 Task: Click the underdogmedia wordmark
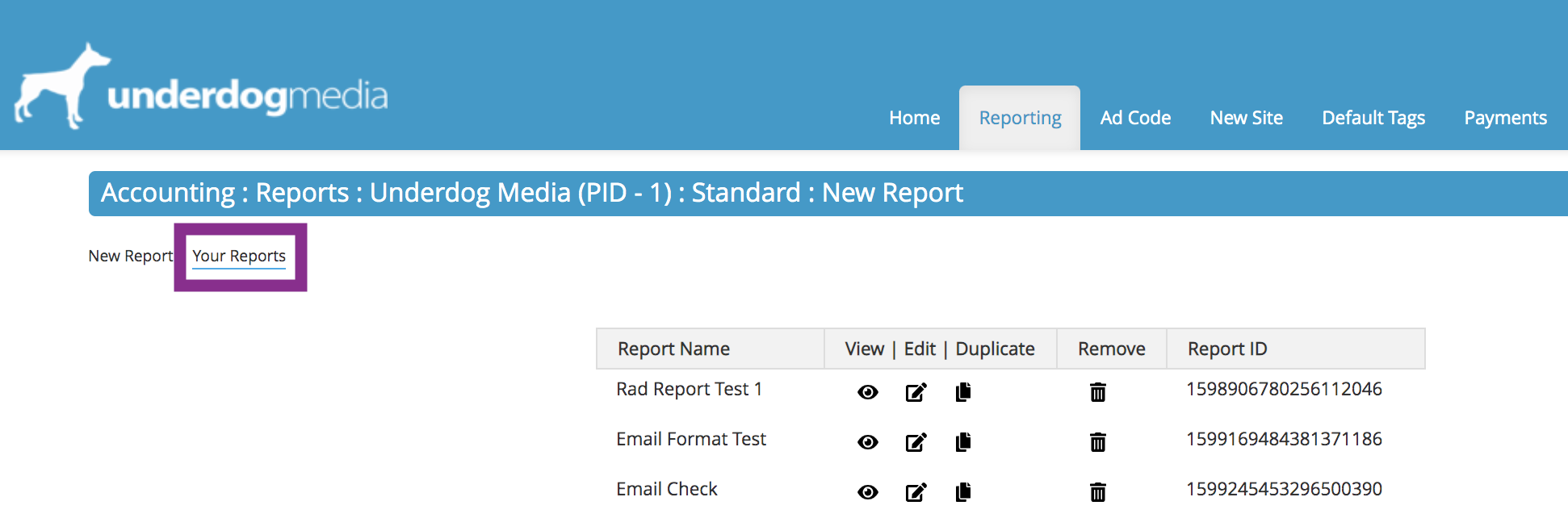click(247, 96)
